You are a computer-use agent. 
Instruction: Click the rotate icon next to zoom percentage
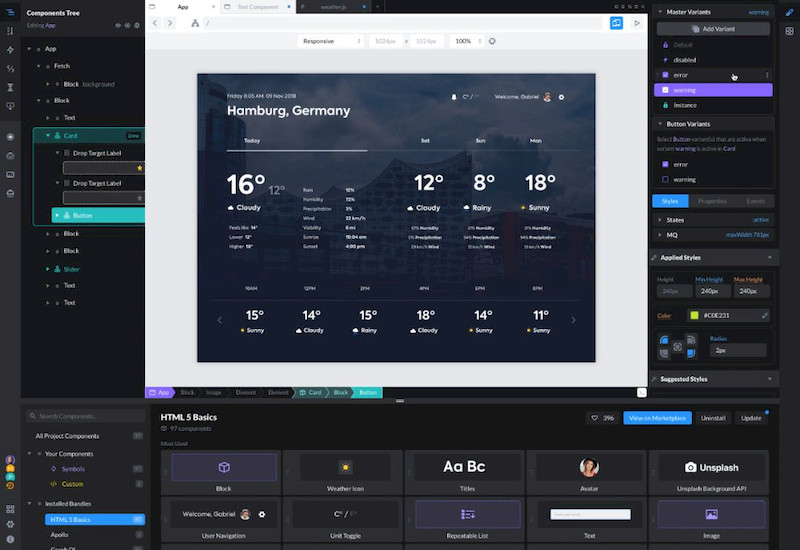(492, 41)
